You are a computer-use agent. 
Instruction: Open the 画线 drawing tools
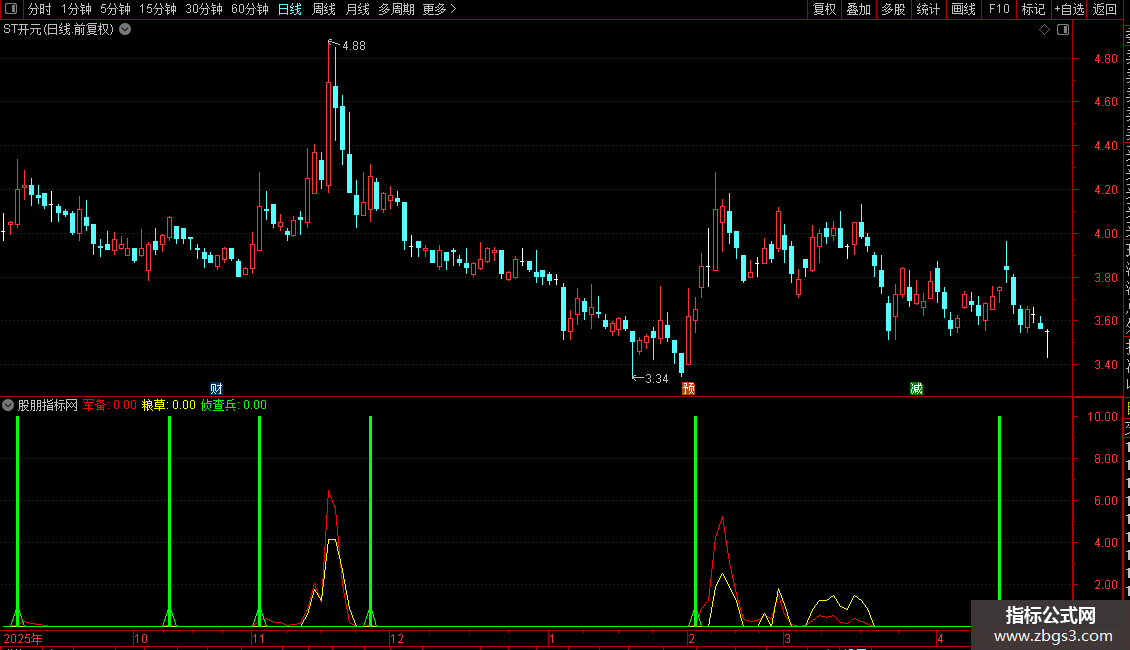pyautogui.click(x=963, y=9)
